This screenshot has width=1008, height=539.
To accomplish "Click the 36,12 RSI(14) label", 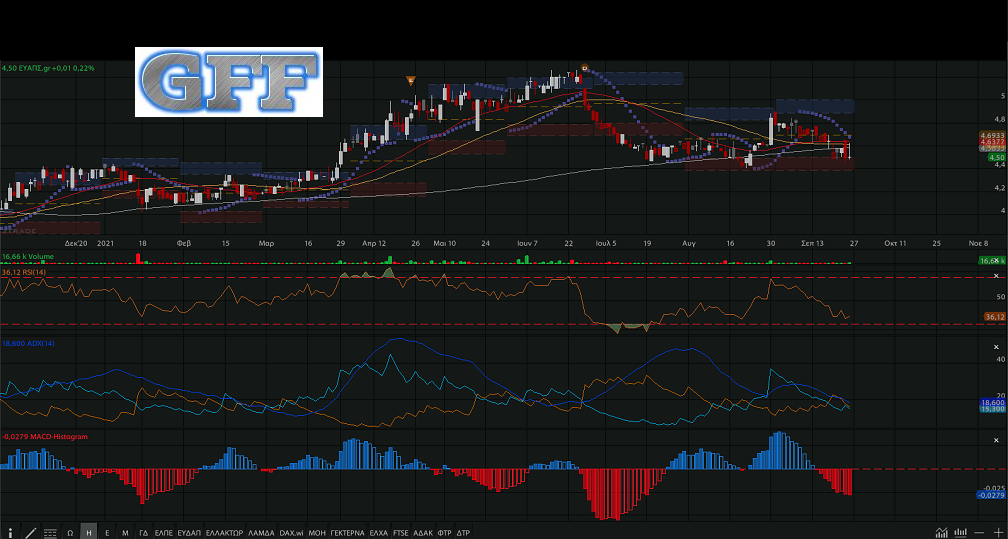I will [24, 273].
